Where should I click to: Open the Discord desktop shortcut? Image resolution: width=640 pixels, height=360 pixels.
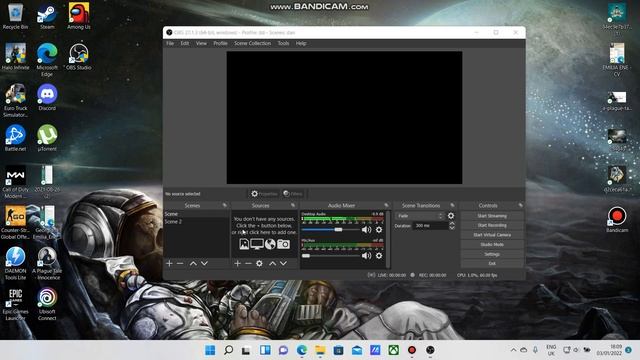tap(47, 97)
